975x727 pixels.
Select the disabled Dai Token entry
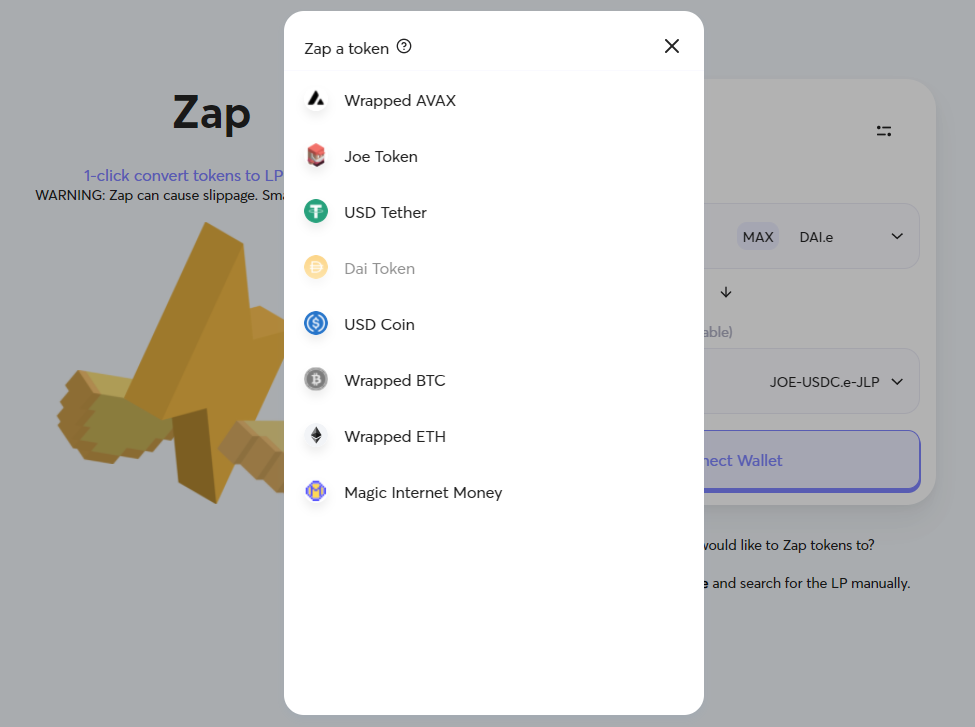(x=494, y=268)
